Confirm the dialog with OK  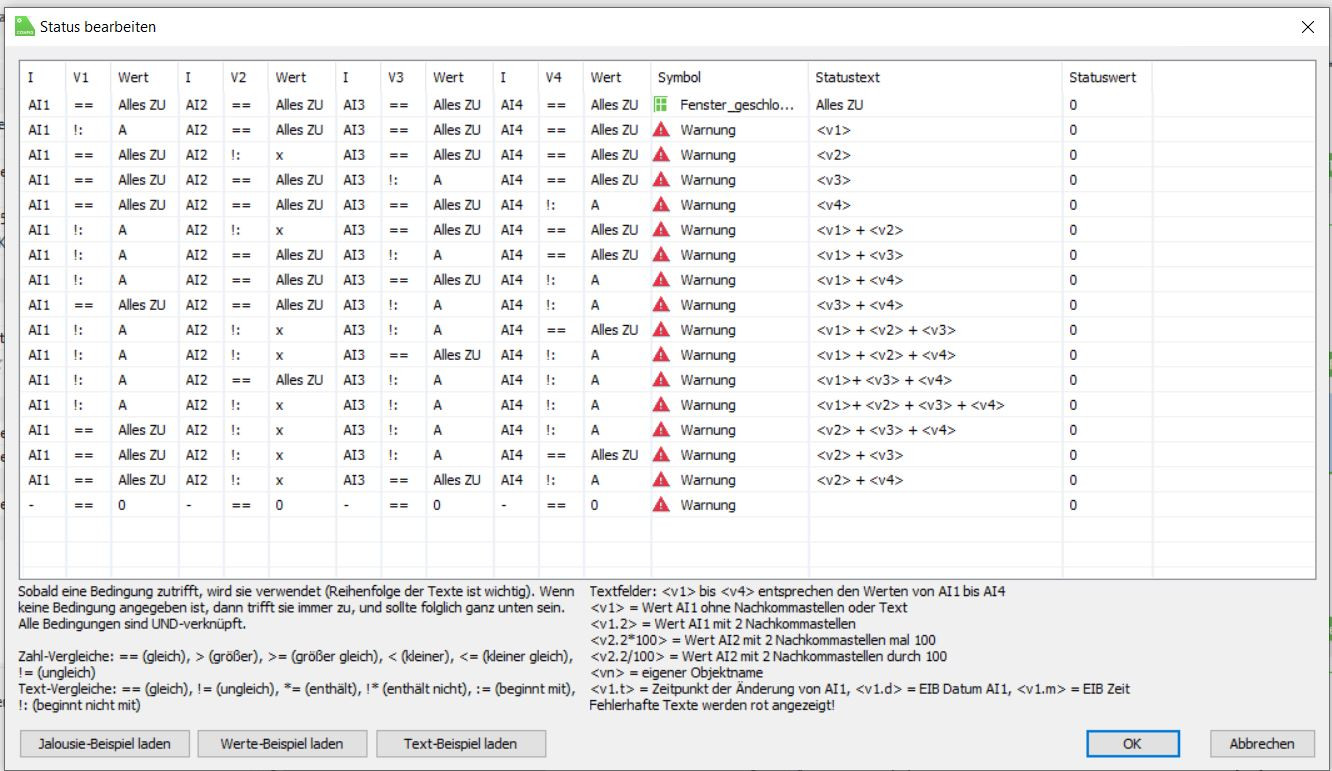[1132, 743]
